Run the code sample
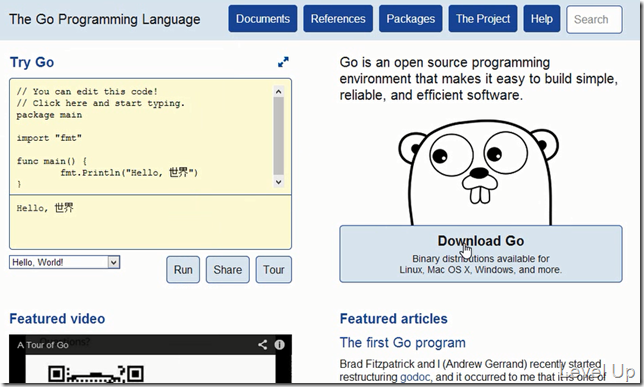Screen dimensions: 644x387 183,270
